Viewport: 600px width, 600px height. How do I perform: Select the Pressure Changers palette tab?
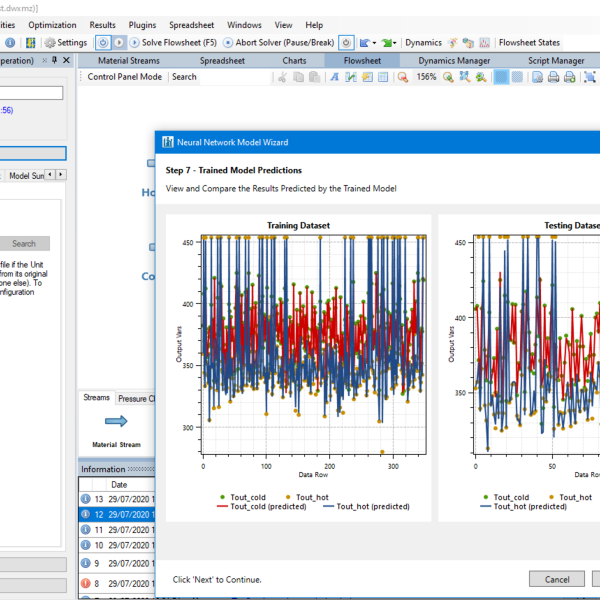click(136, 398)
